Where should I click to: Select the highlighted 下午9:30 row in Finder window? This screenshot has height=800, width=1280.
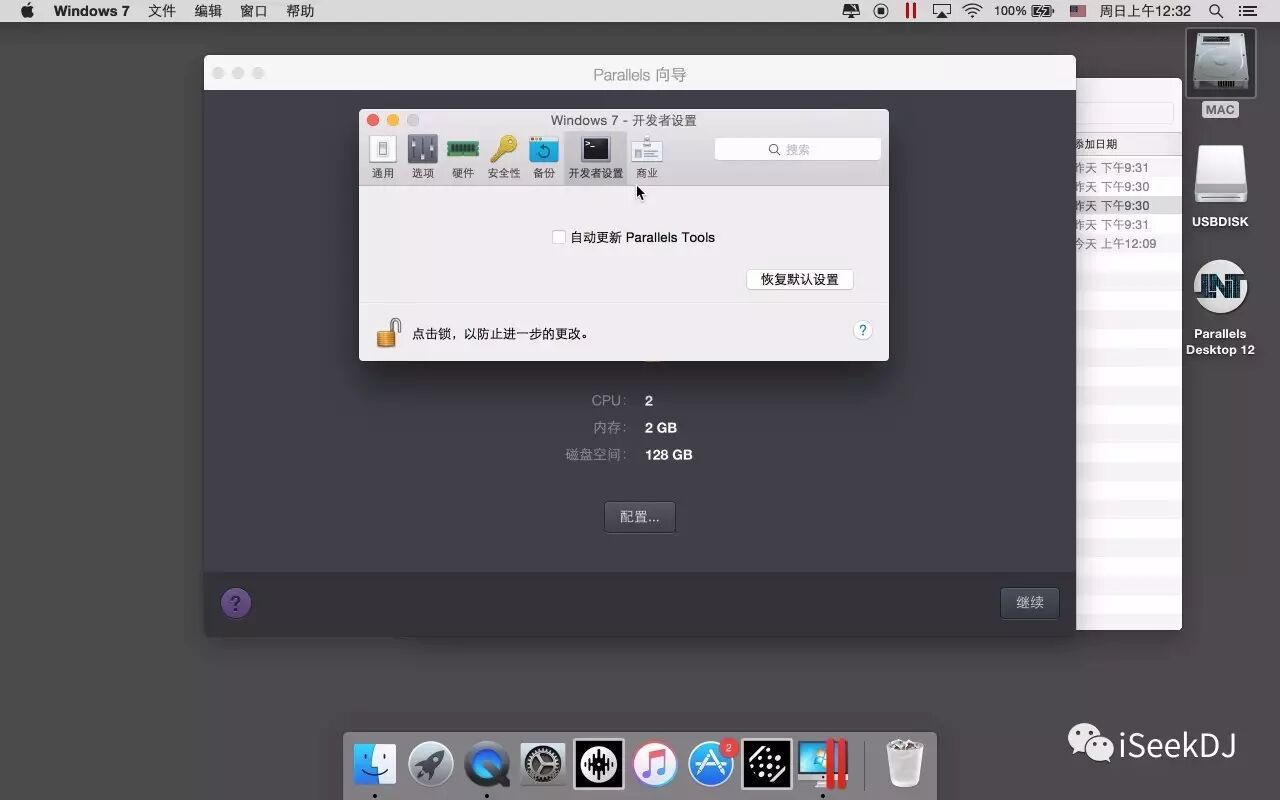(x=1128, y=205)
